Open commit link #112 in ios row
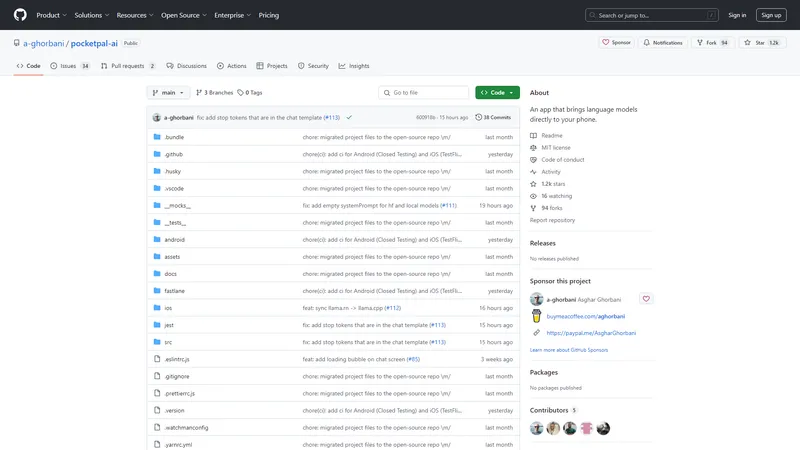800x450 pixels. point(392,308)
